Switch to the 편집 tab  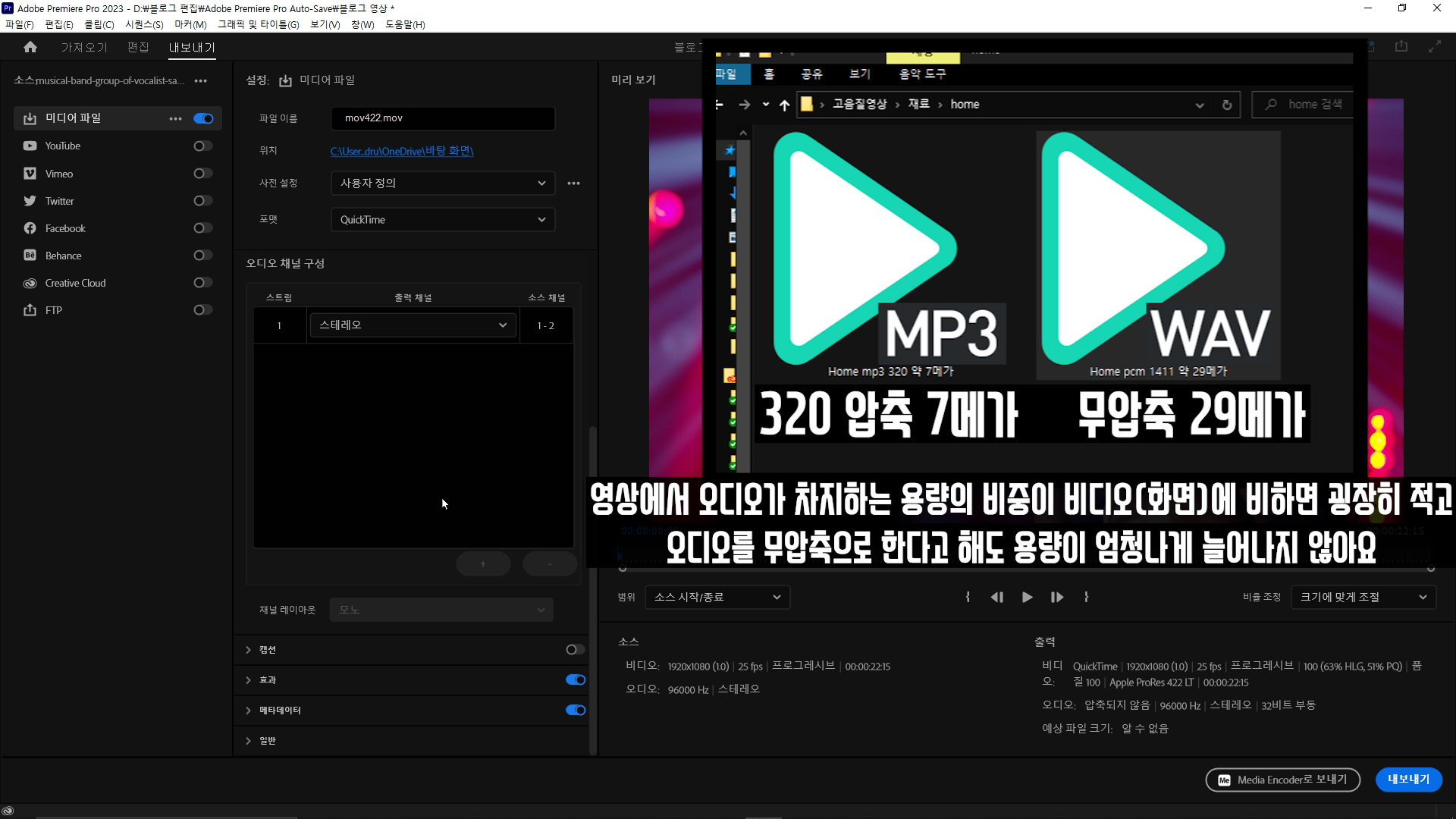coord(138,47)
